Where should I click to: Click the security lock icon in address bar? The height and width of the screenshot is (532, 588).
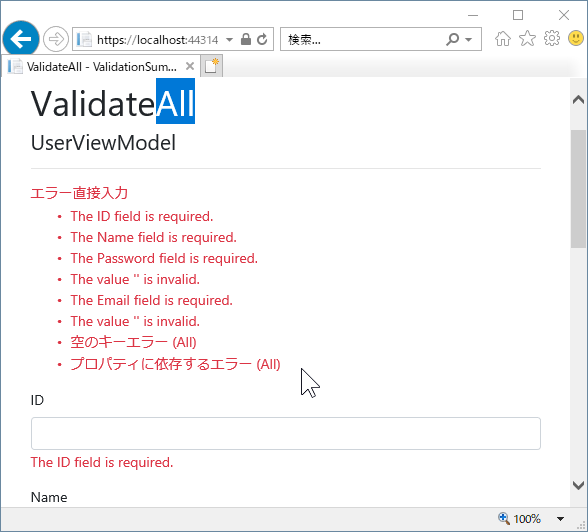pyautogui.click(x=246, y=39)
